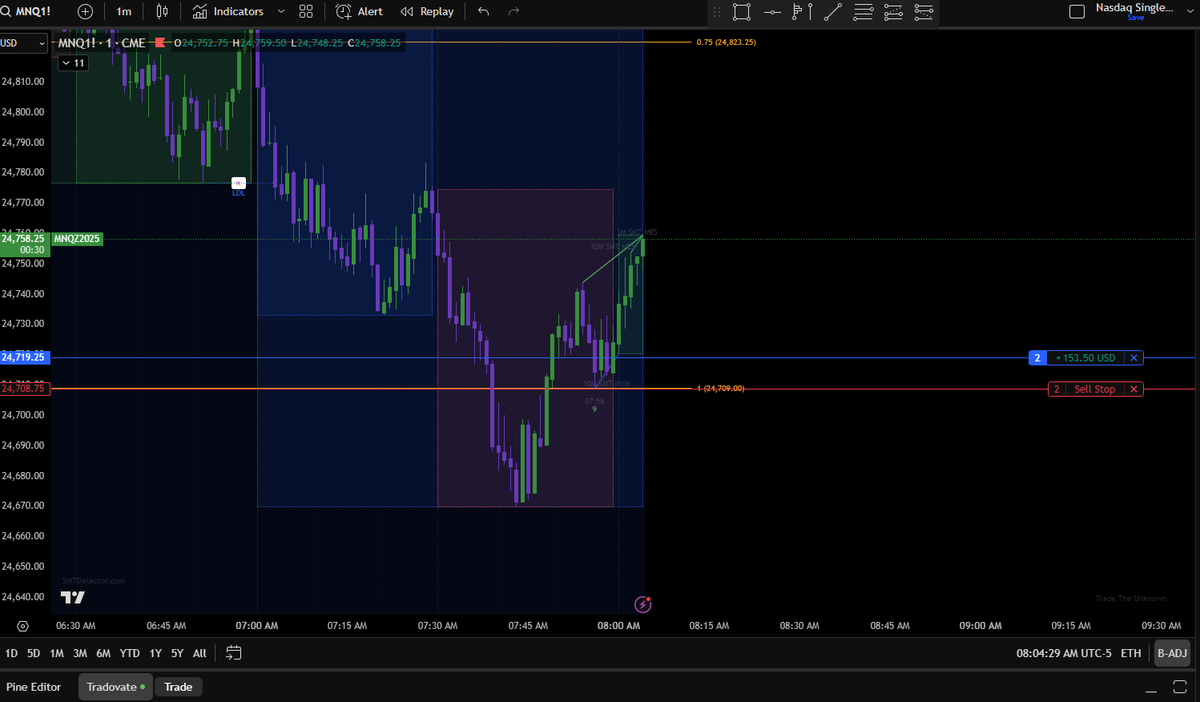Toggle B-ADJ back-adjustment
Image resolution: width=1200 pixels, height=702 pixels.
(1172, 653)
